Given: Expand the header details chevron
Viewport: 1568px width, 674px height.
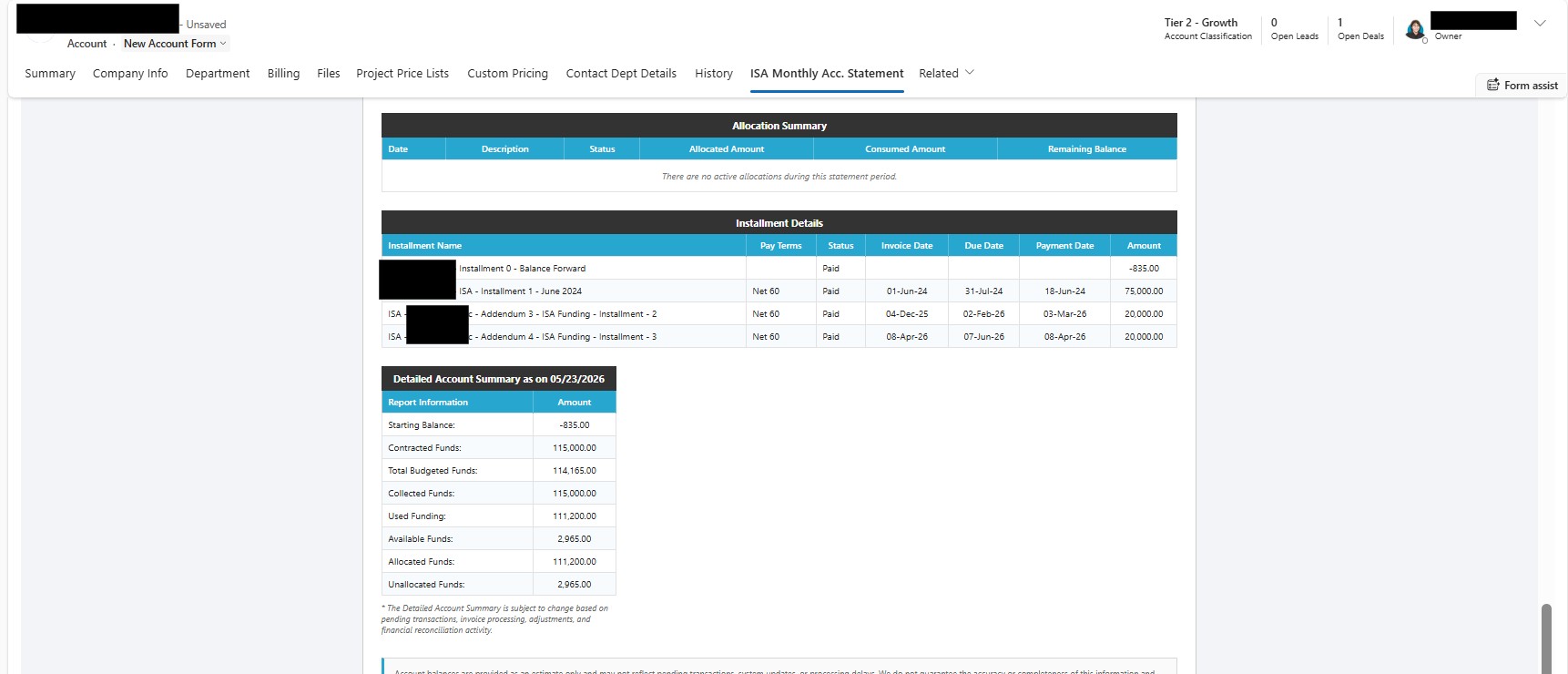Looking at the screenshot, I should [x=1540, y=24].
